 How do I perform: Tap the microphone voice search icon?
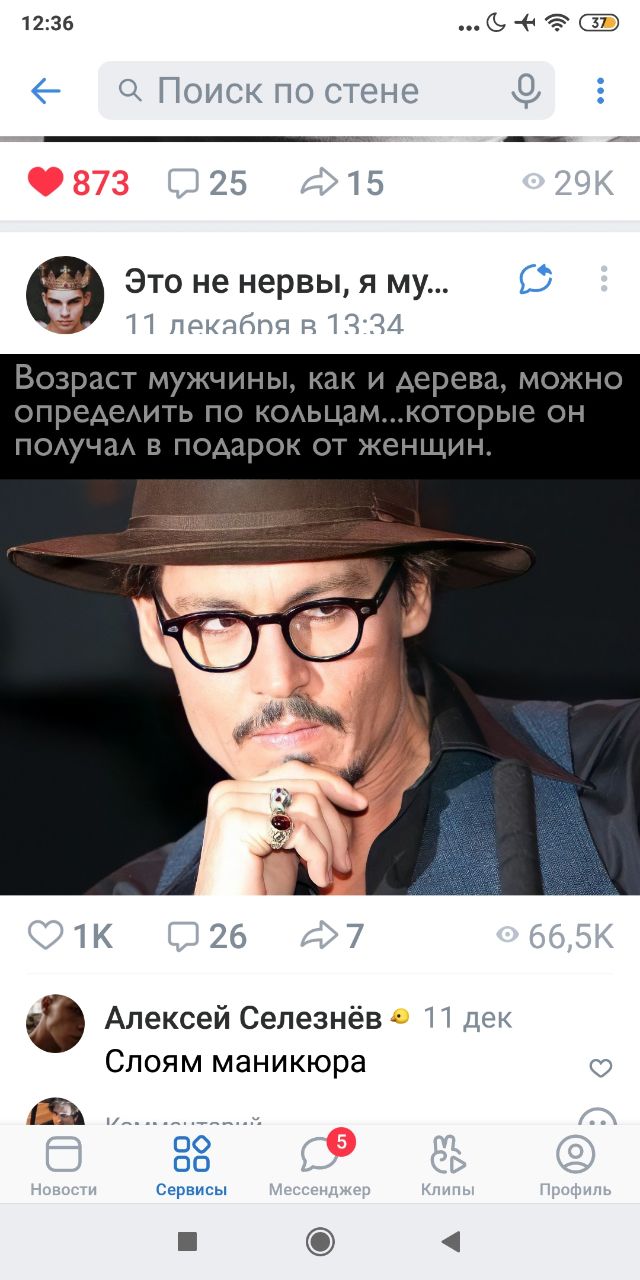[526, 91]
